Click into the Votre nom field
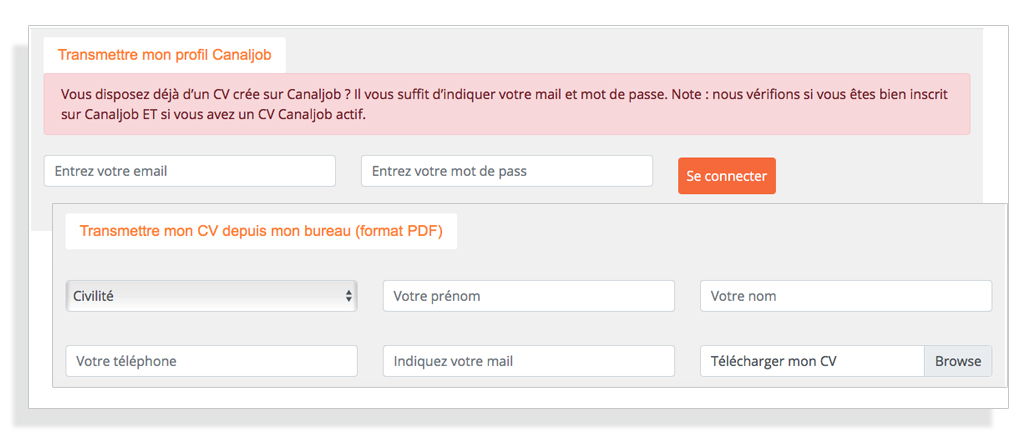1021x441 pixels. coord(846,296)
